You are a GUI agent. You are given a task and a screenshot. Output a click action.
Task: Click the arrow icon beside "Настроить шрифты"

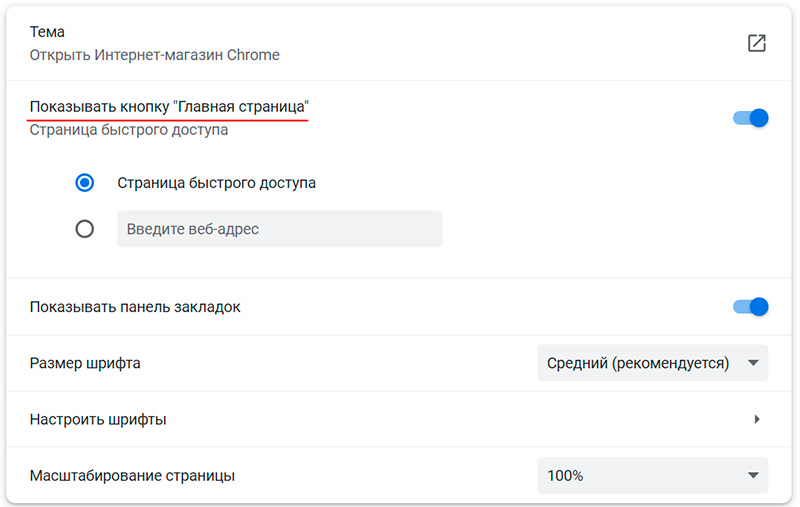click(757, 420)
